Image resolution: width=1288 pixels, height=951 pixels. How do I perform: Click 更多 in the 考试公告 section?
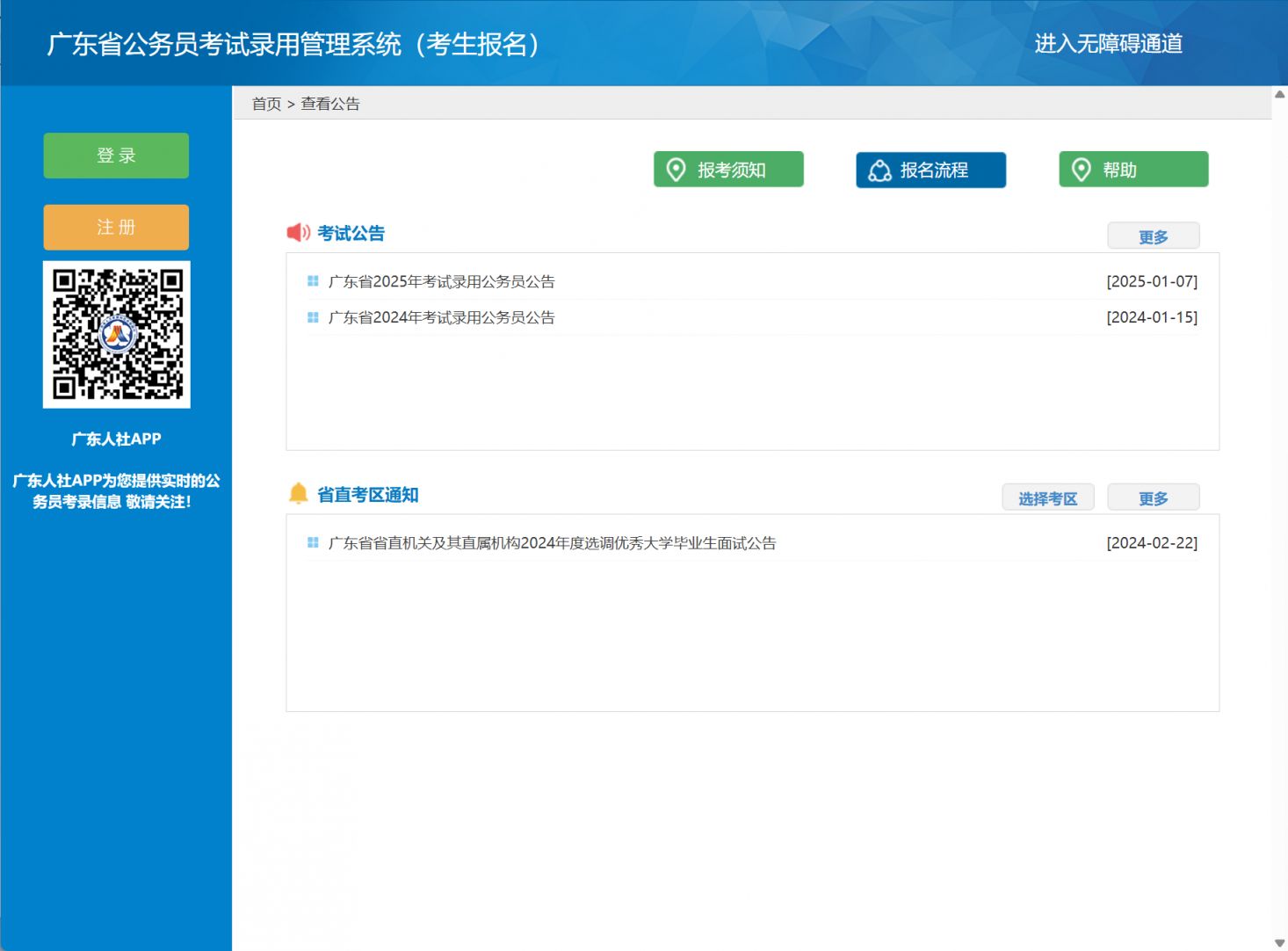[x=1153, y=236]
